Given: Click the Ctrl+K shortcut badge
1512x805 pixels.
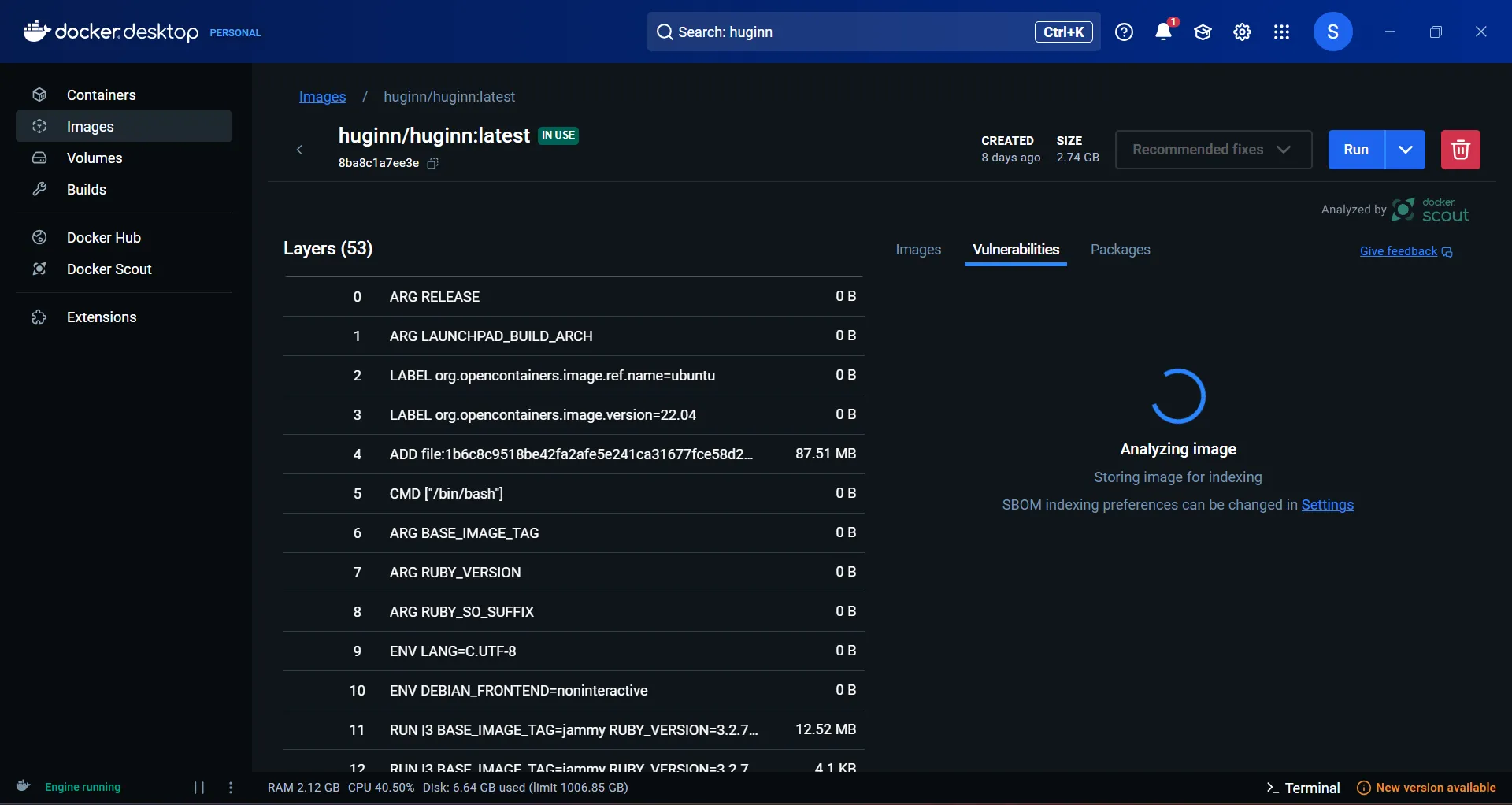Looking at the screenshot, I should [x=1063, y=32].
